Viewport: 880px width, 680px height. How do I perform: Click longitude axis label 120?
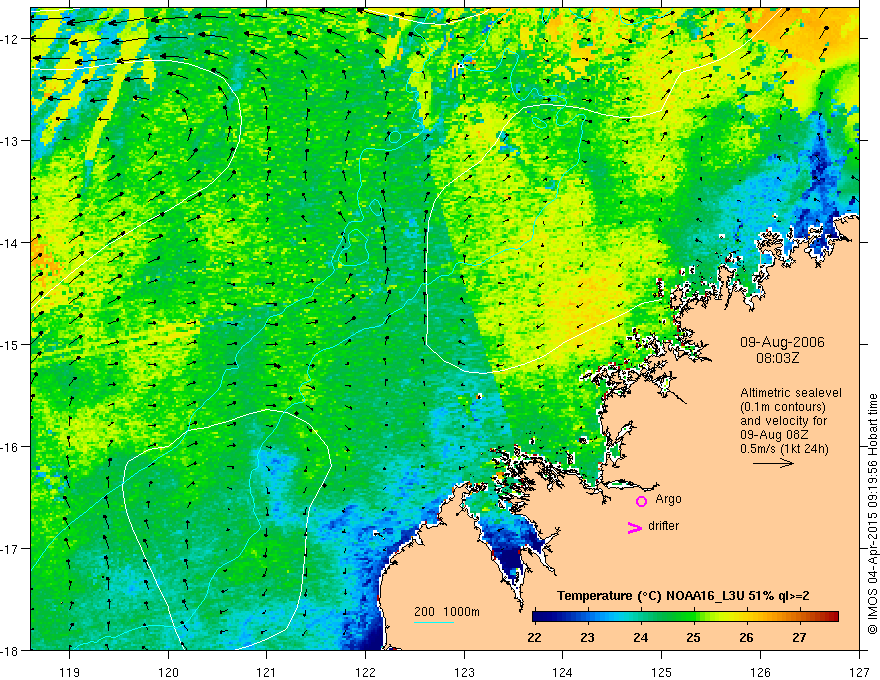point(168,672)
